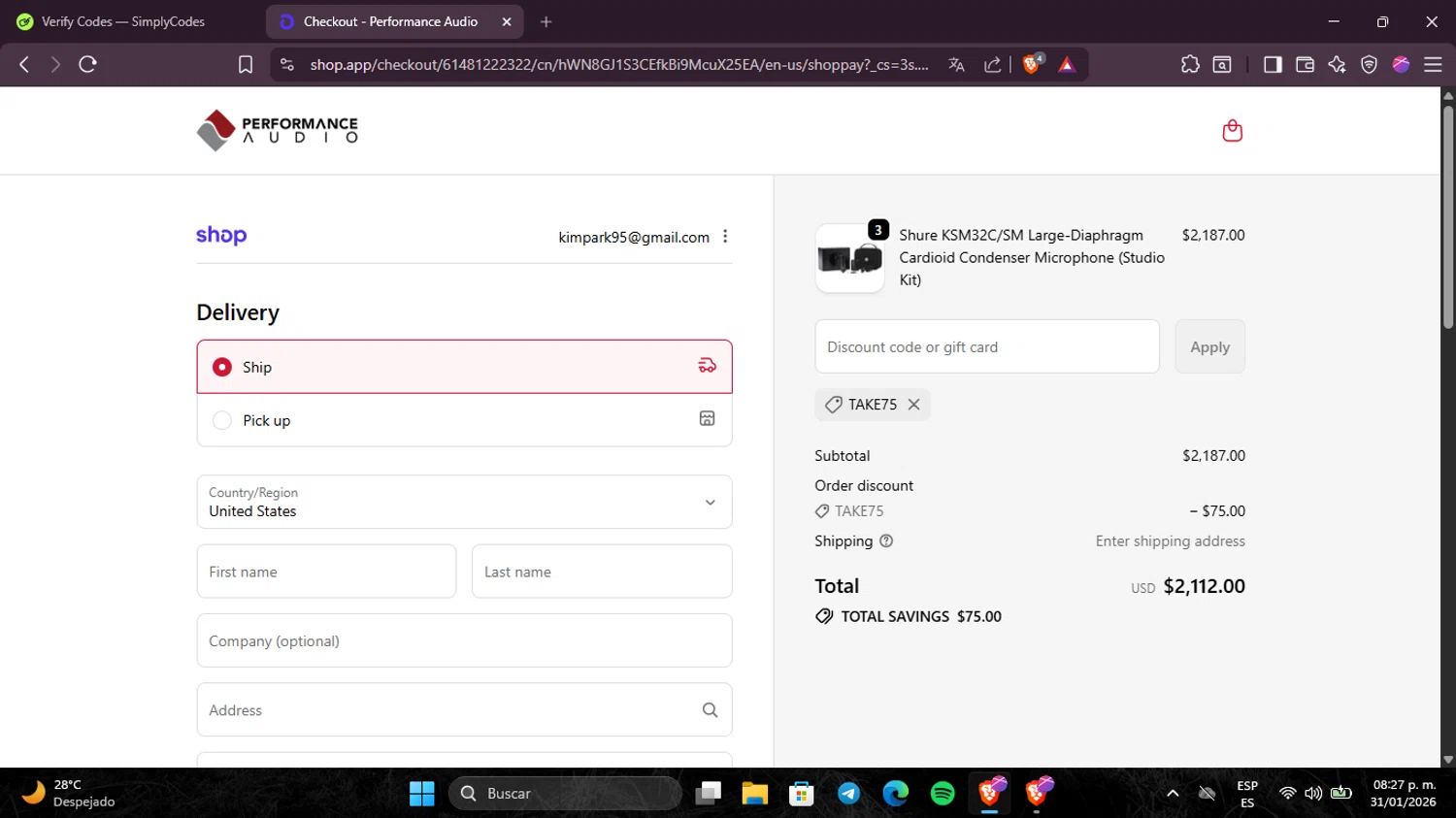Open the translate page icon

pos(956,64)
